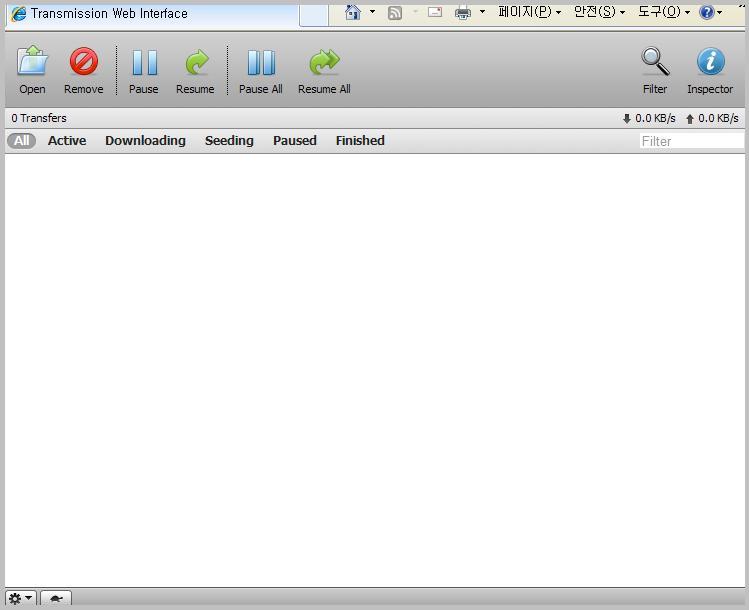Expand the Home button dropdown arrow
Image resolution: width=749 pixels, height=610 pixels.
tap(373, 11)
